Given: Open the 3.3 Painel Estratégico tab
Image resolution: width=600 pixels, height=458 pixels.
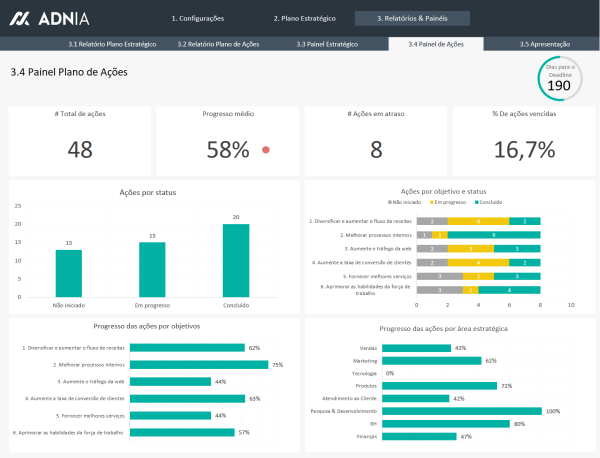Looking at the screenshot, I should 327,45.
